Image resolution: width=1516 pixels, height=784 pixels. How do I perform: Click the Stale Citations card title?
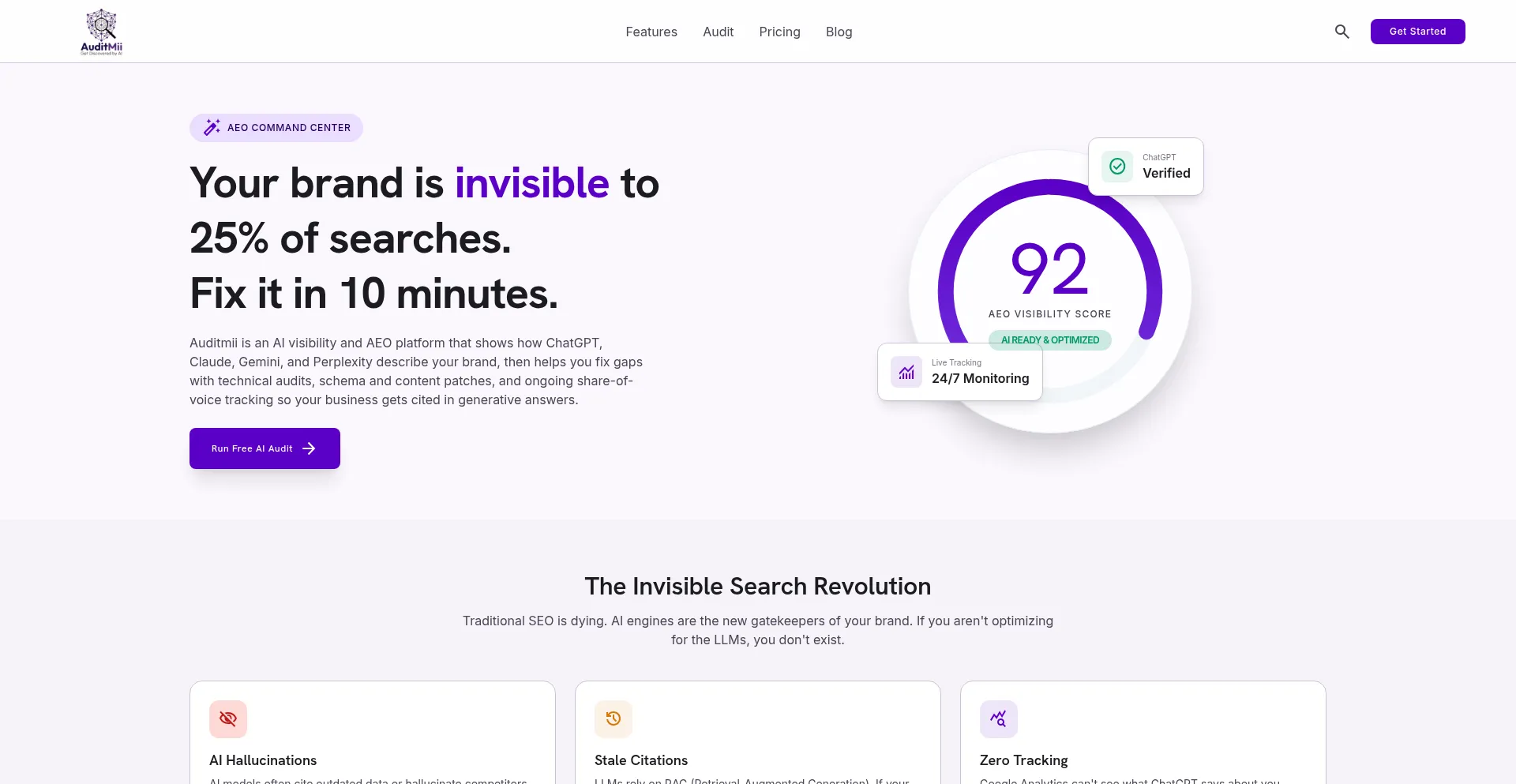click(641, 760)
